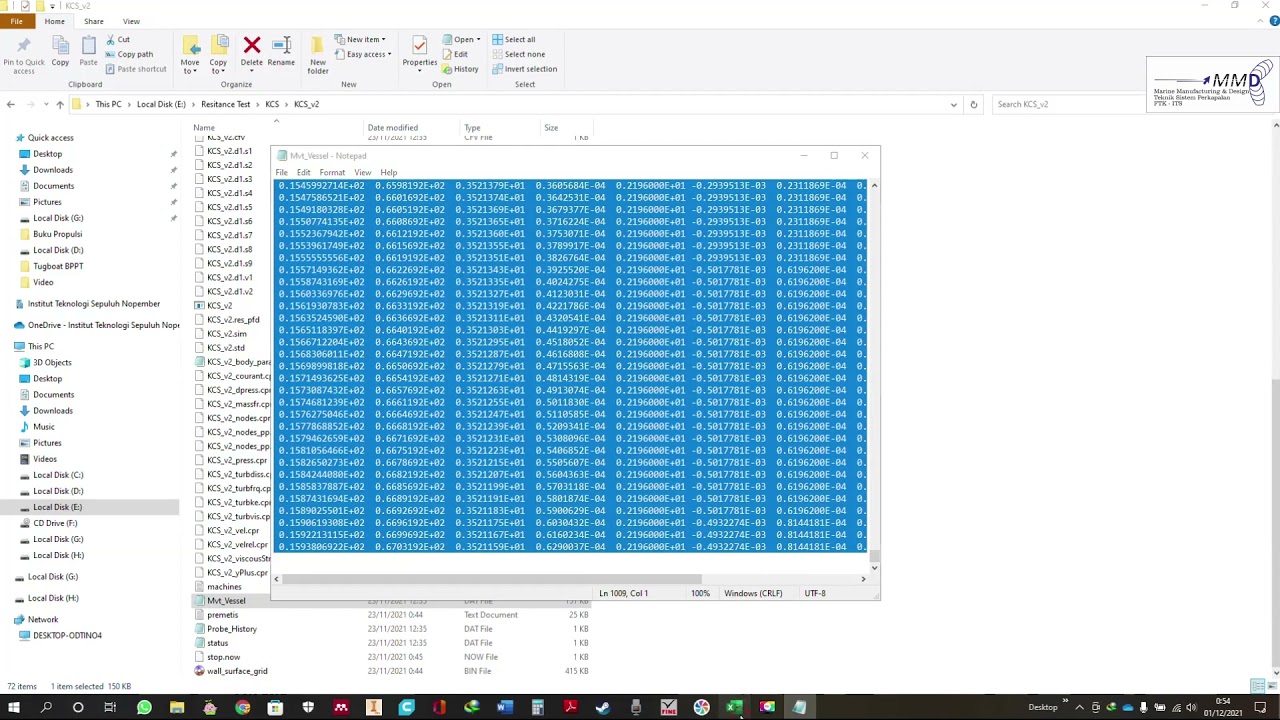The width and height of the screenshot is (1280, 720).
Task: Click KCS folder in the breadcrumb
Action: tap(272, 104)
